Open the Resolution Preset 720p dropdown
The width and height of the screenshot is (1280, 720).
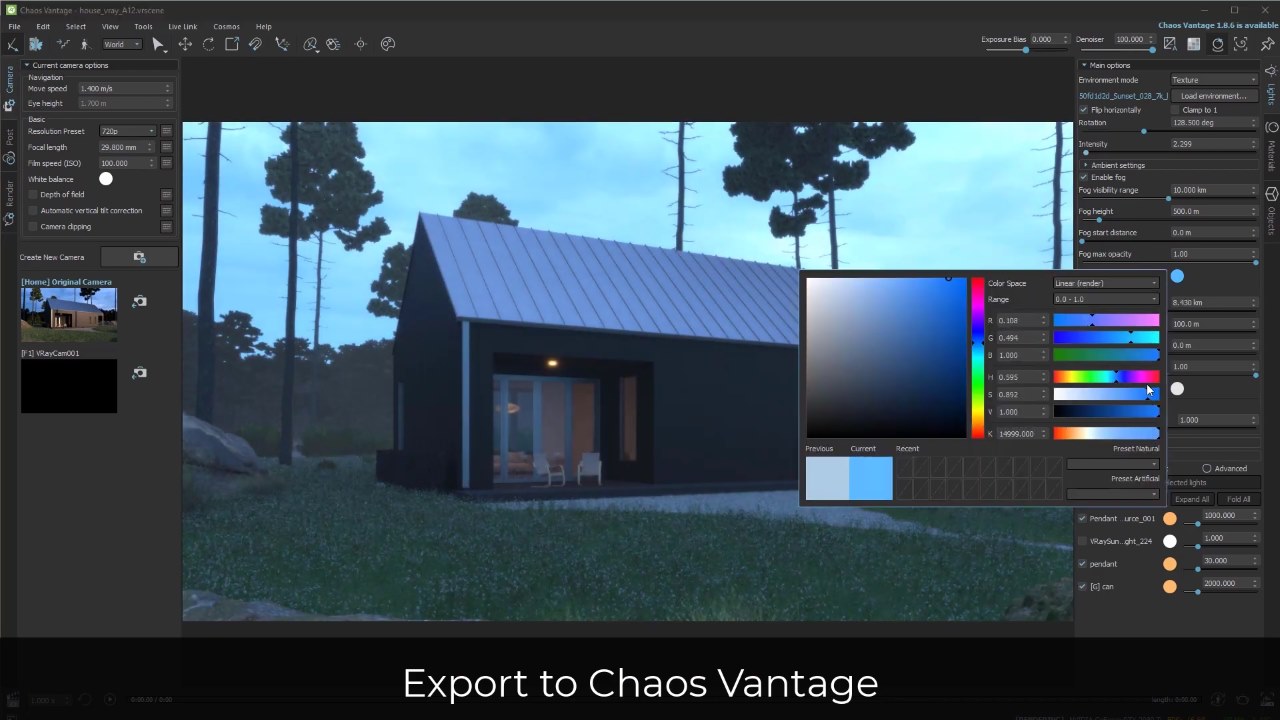(x=127, y=131)
